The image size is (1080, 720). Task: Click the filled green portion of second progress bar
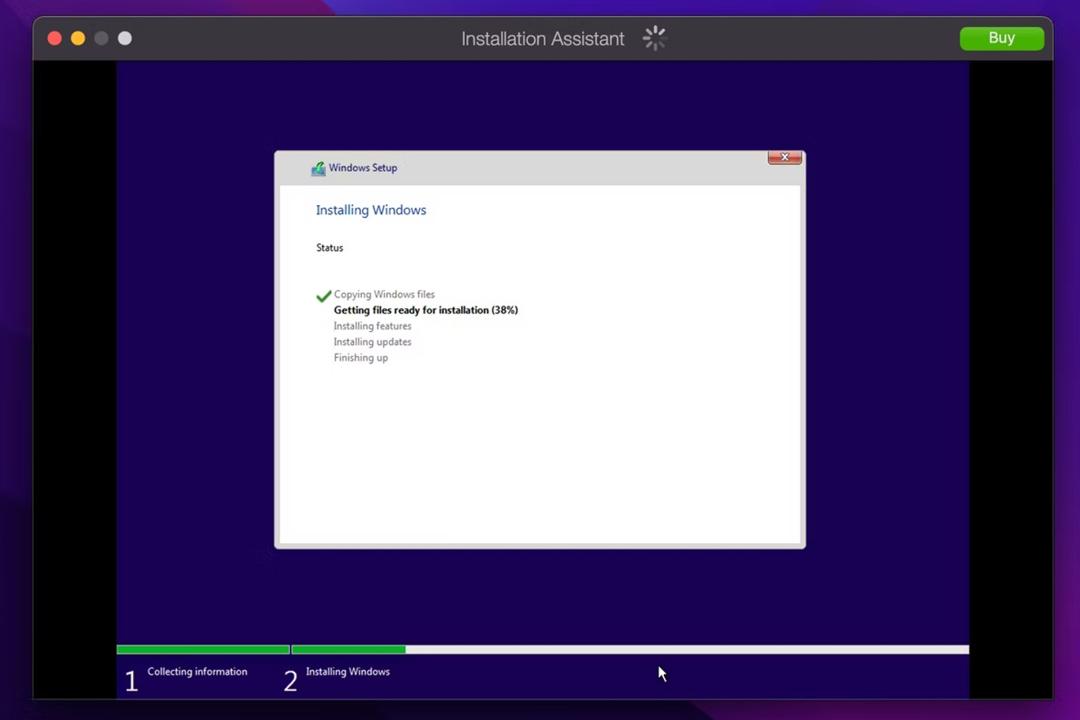click(x=349, y=649)
